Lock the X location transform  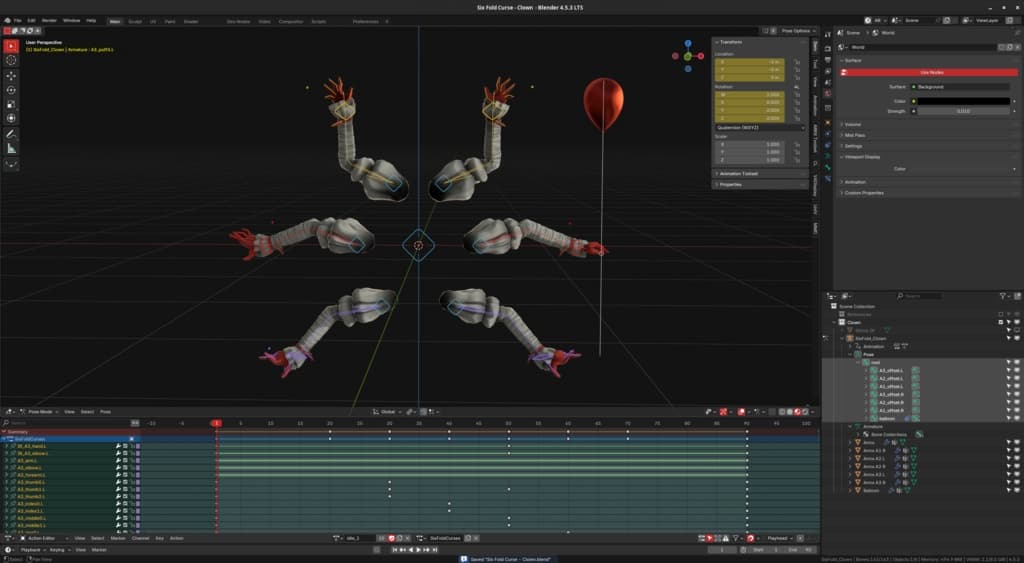tap(797, 62)
